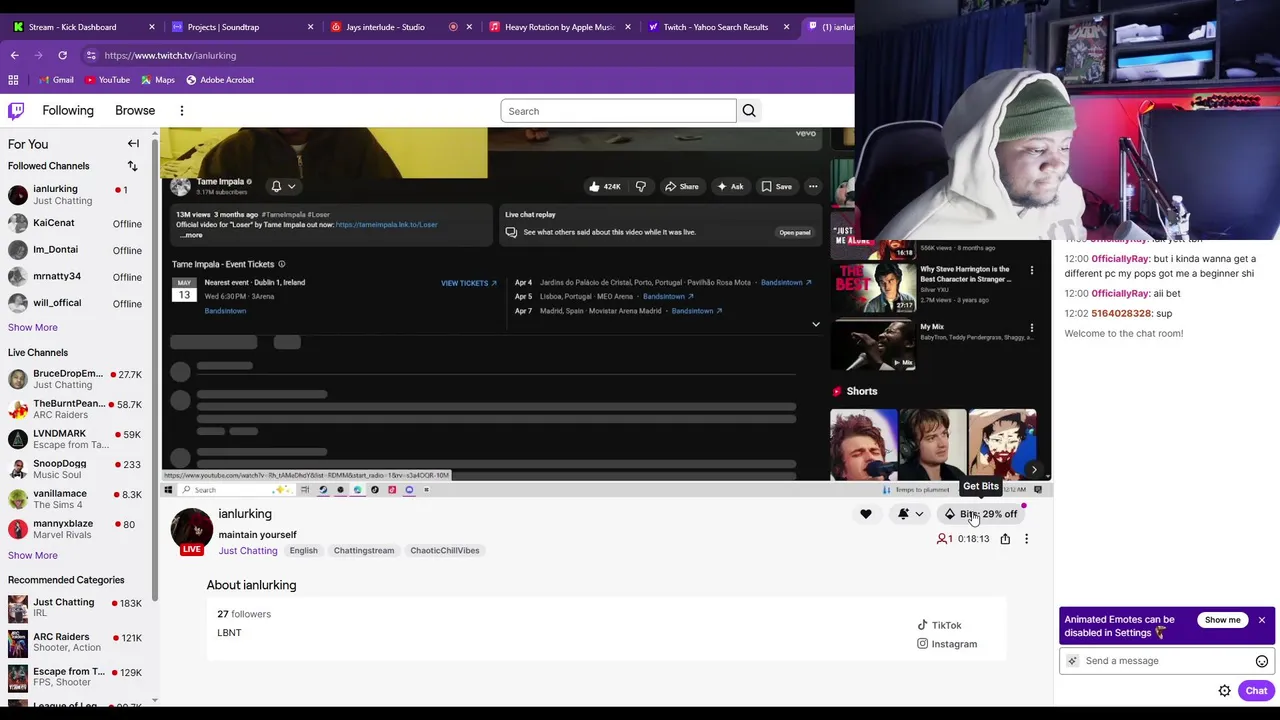Open the Maps bookmark
The height and width of the screenshot is (720, 1280).
(158, 80)
